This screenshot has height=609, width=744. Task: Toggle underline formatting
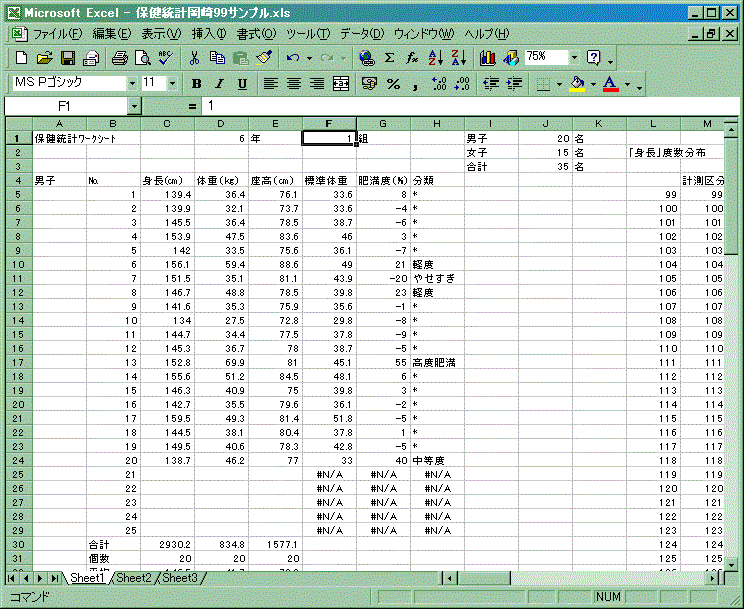(x=242, y=84)
